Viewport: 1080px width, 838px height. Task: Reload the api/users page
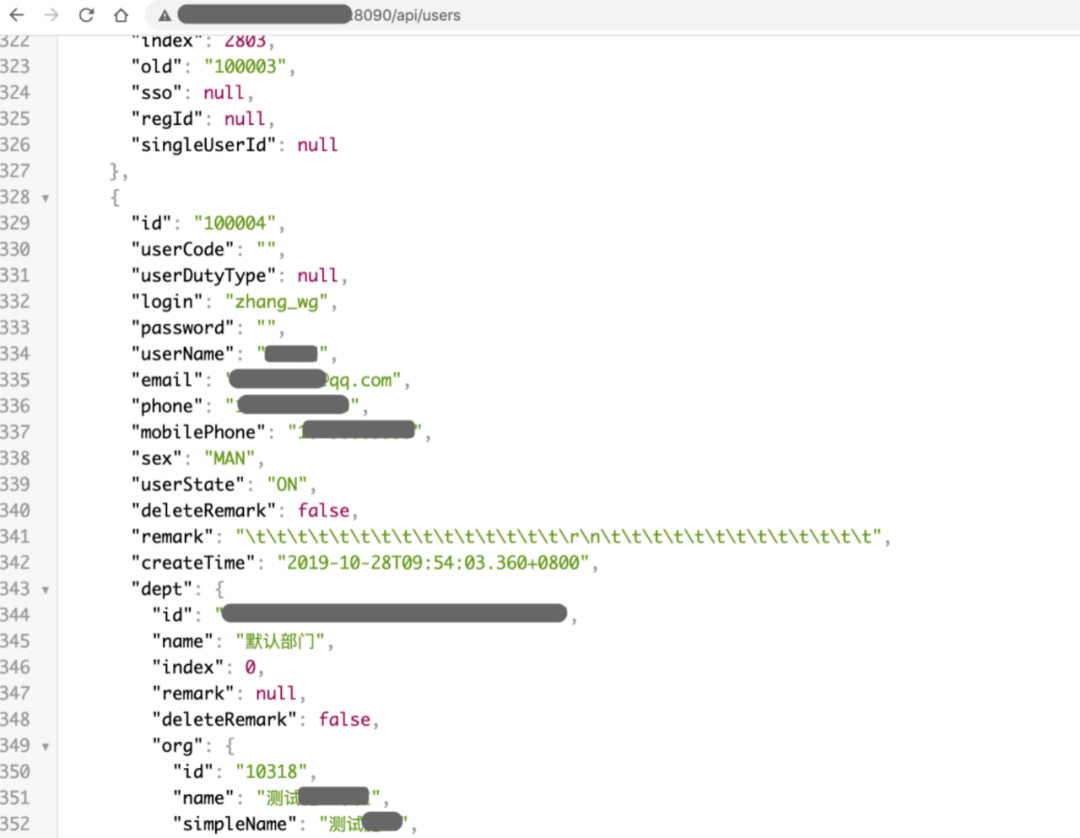pyautogui.click(x=86, y=14)
